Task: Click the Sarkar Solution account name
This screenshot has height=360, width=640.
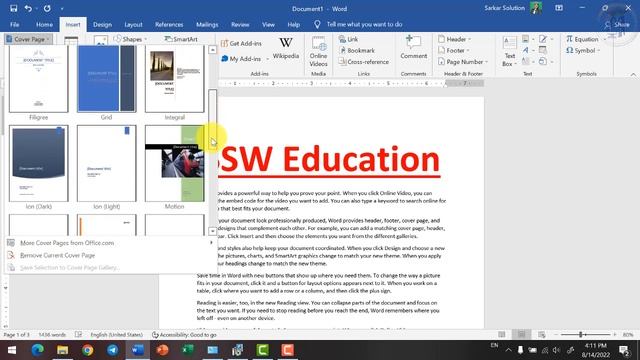Action: tap(504, 8)
